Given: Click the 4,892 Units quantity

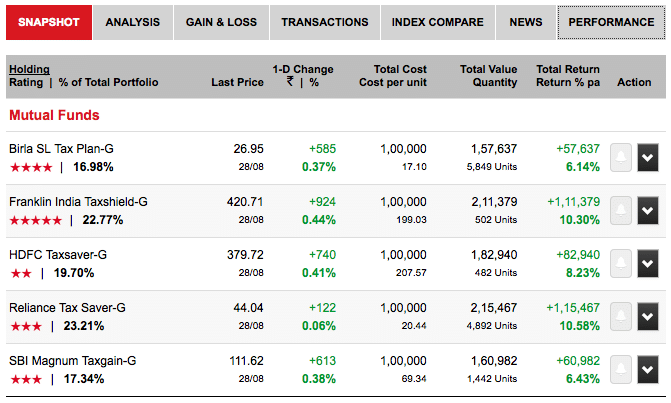Looking at the screenshot, I should (x=492, y=326).
